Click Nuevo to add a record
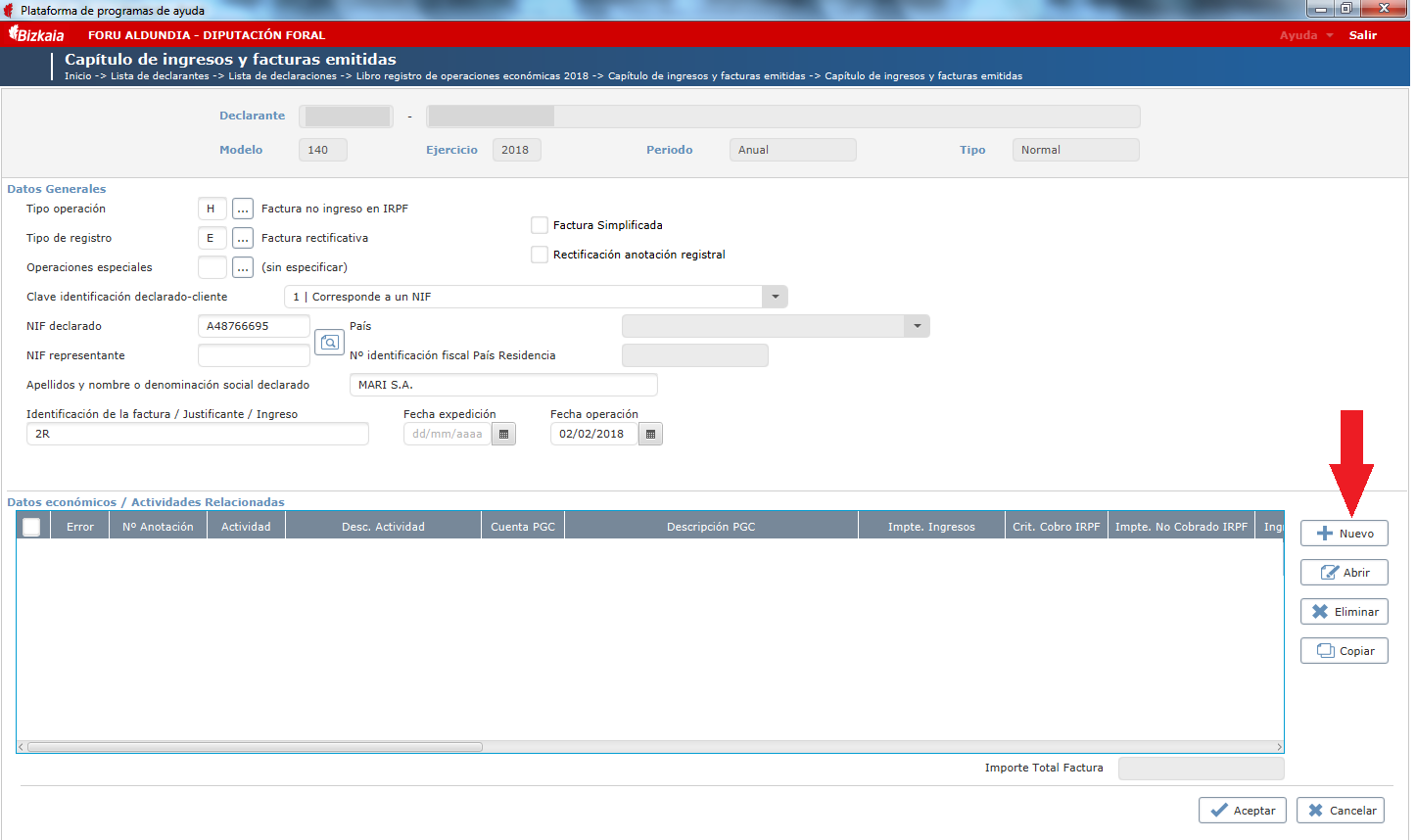Screen dimensions: 1416x840 (x=1345, y=534)
